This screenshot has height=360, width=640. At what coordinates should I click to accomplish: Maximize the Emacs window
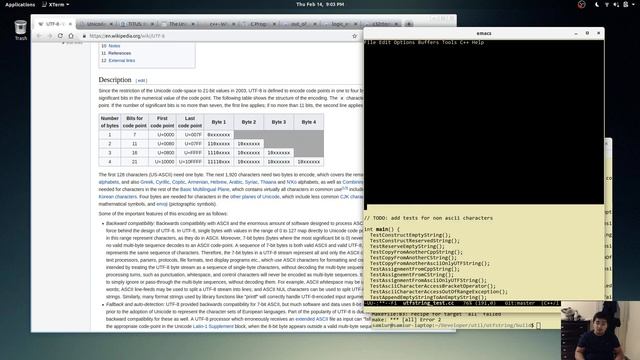tap(587, 33)
